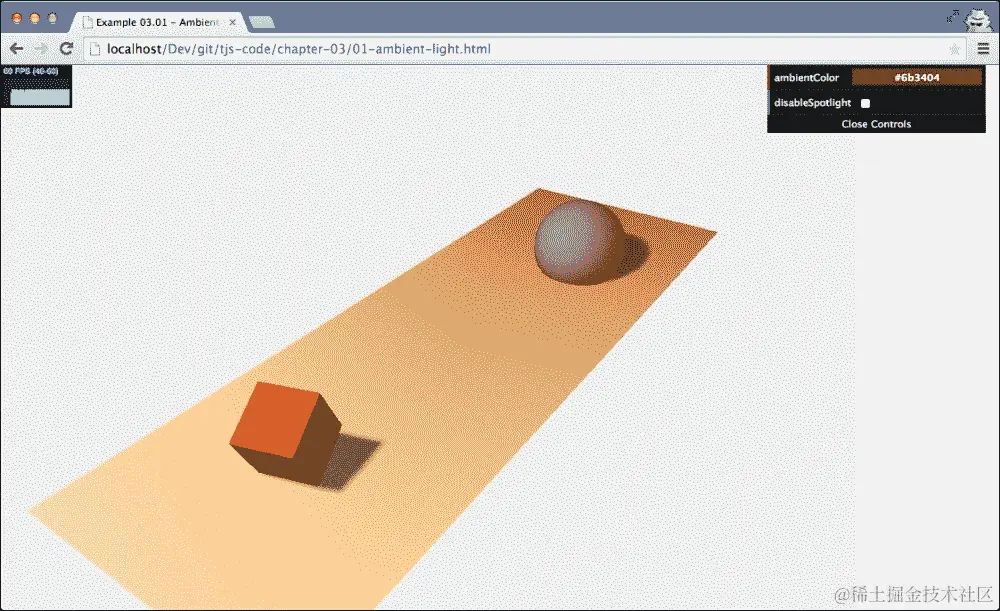The height and width of the screenshot is (611, 1000).
Task: Click the ambientColor label text
Action: point(806,78)
